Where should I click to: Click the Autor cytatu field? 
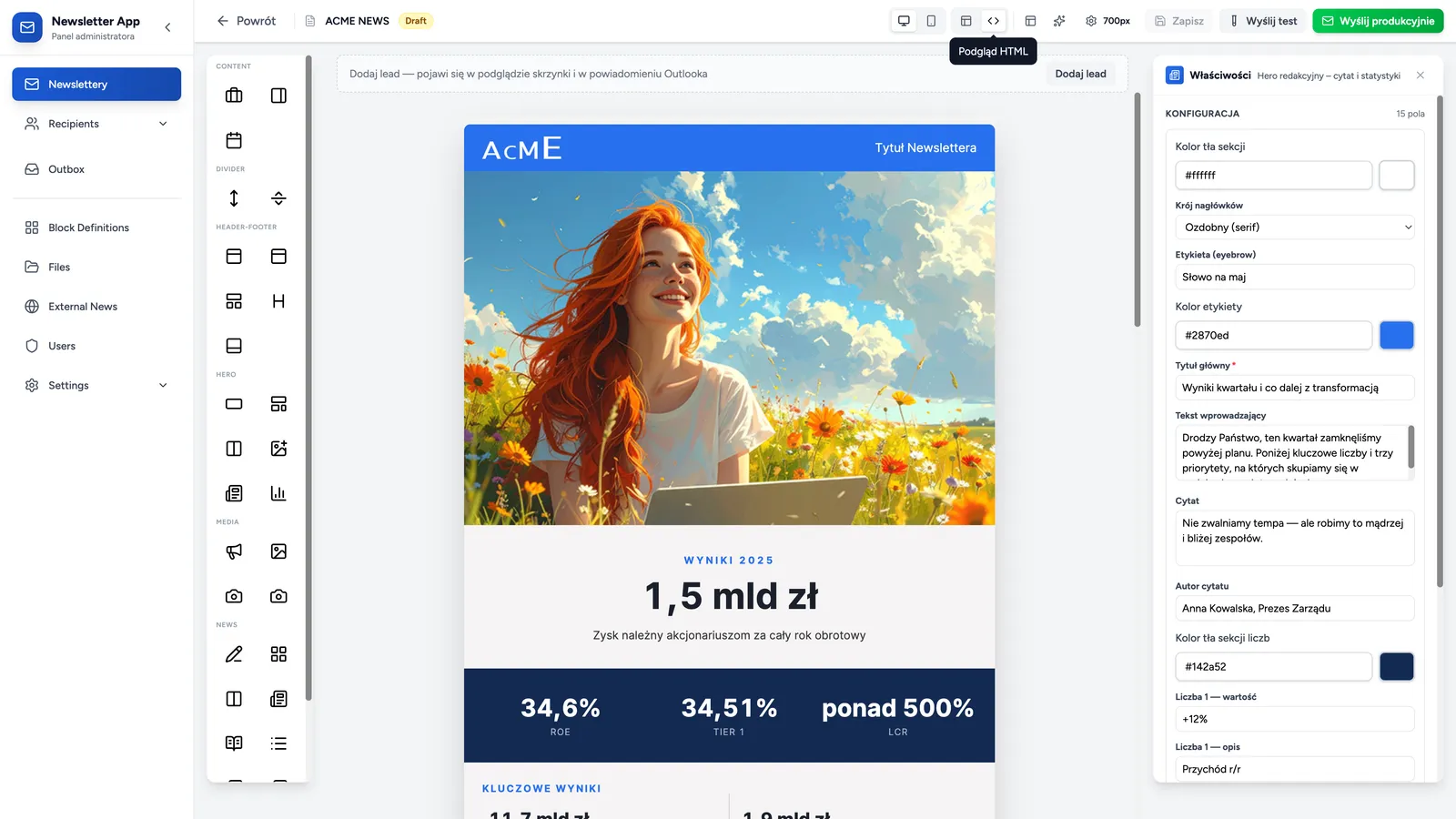pos(1294,608)
